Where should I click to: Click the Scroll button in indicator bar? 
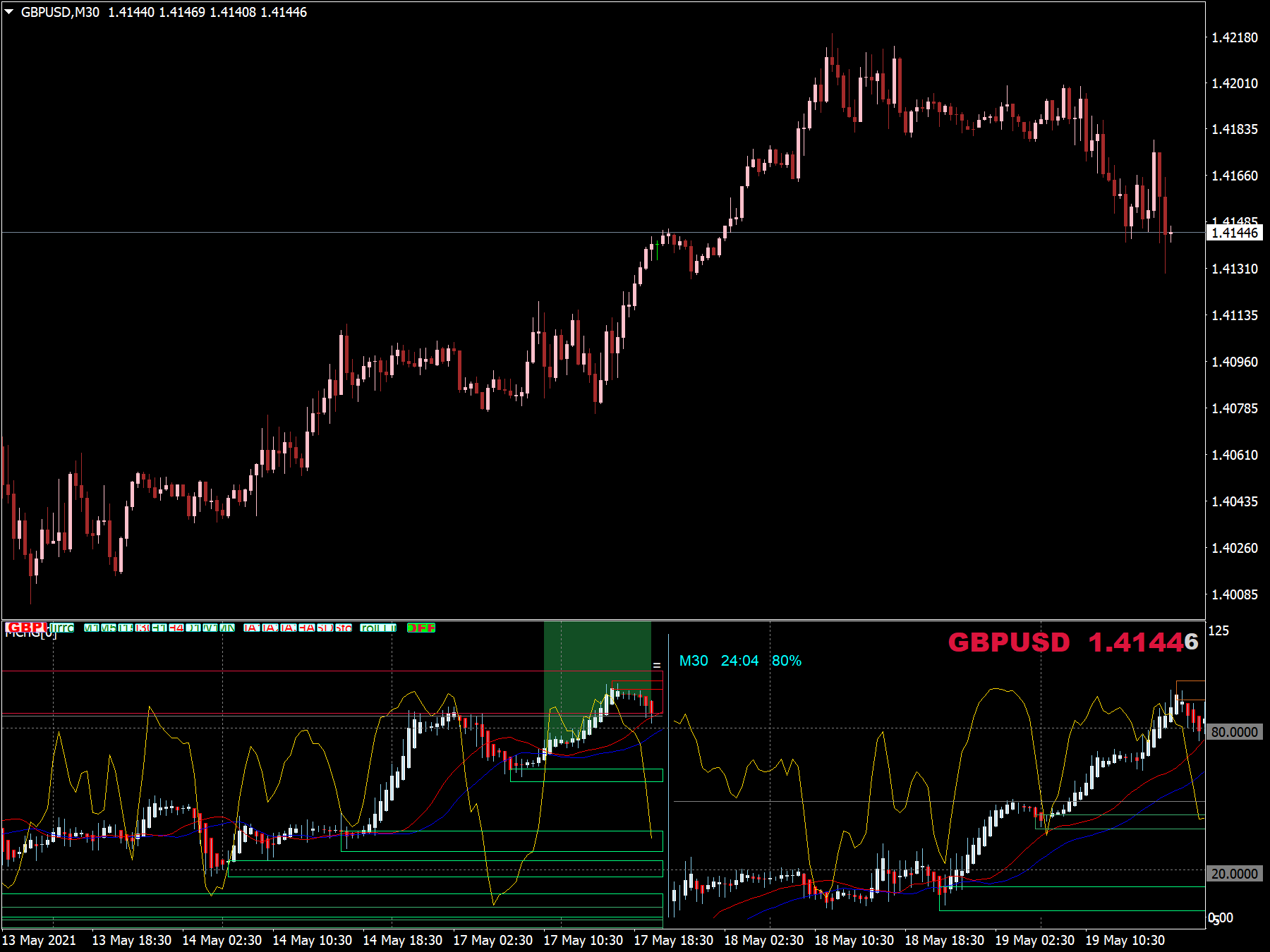click(x=378, y=628)
